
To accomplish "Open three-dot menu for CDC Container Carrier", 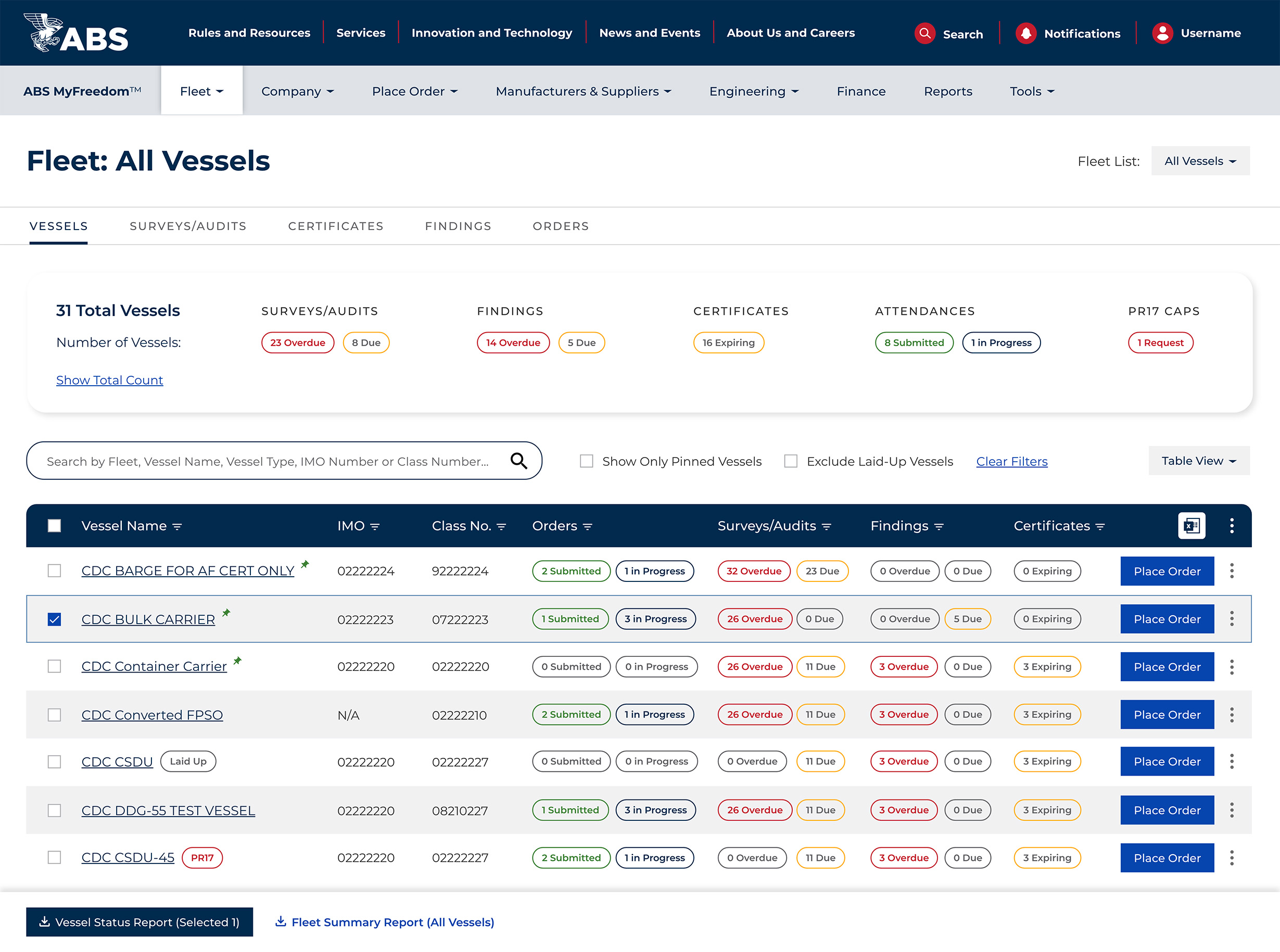I will click(x=1232, y=667).
